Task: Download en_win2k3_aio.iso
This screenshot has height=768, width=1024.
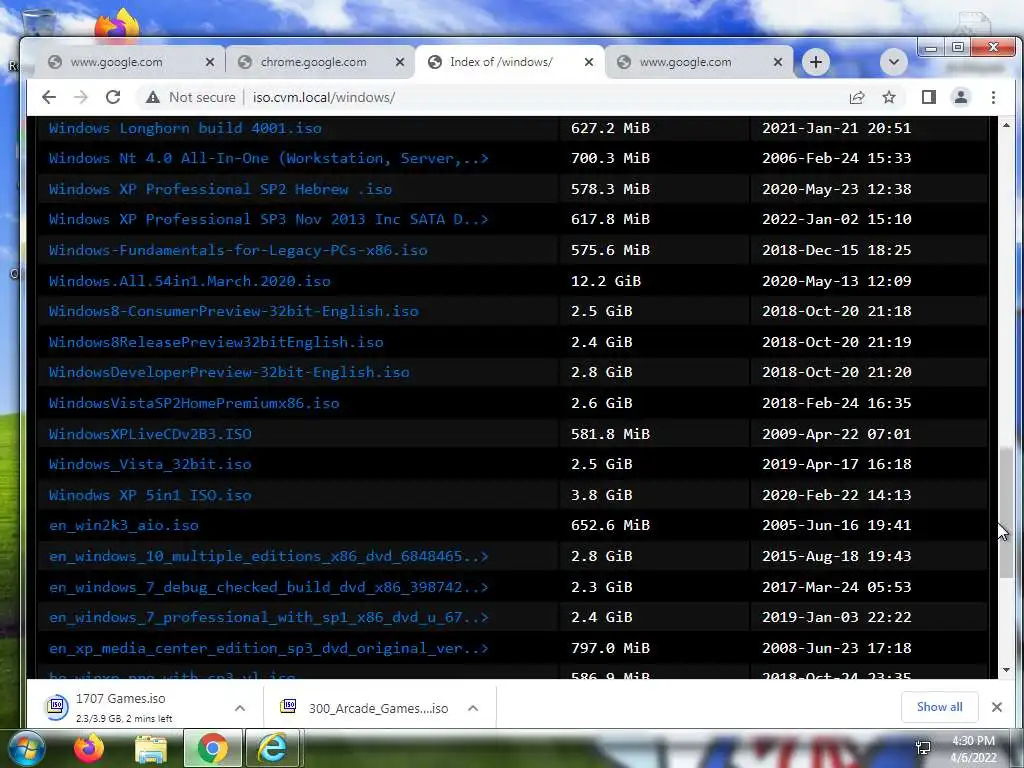Action: click(x=123, y=525)
